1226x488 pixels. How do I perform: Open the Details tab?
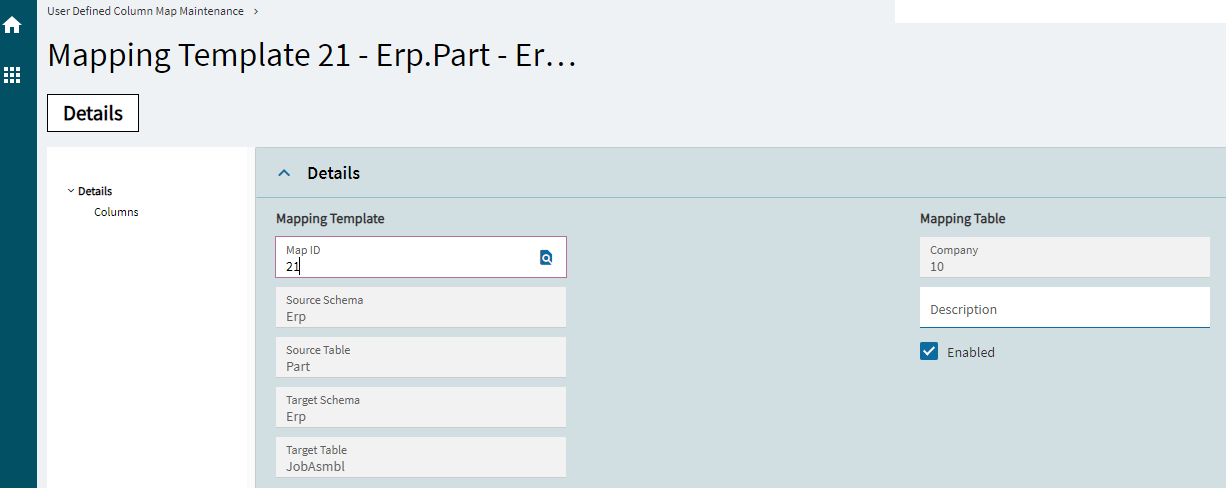pyautogui.click(x=93, y=113)
